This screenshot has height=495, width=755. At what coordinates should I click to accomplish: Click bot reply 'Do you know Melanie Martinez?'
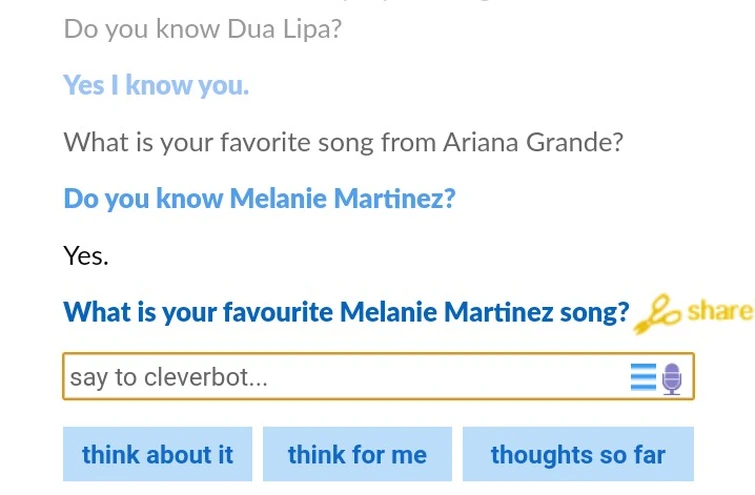259,198
